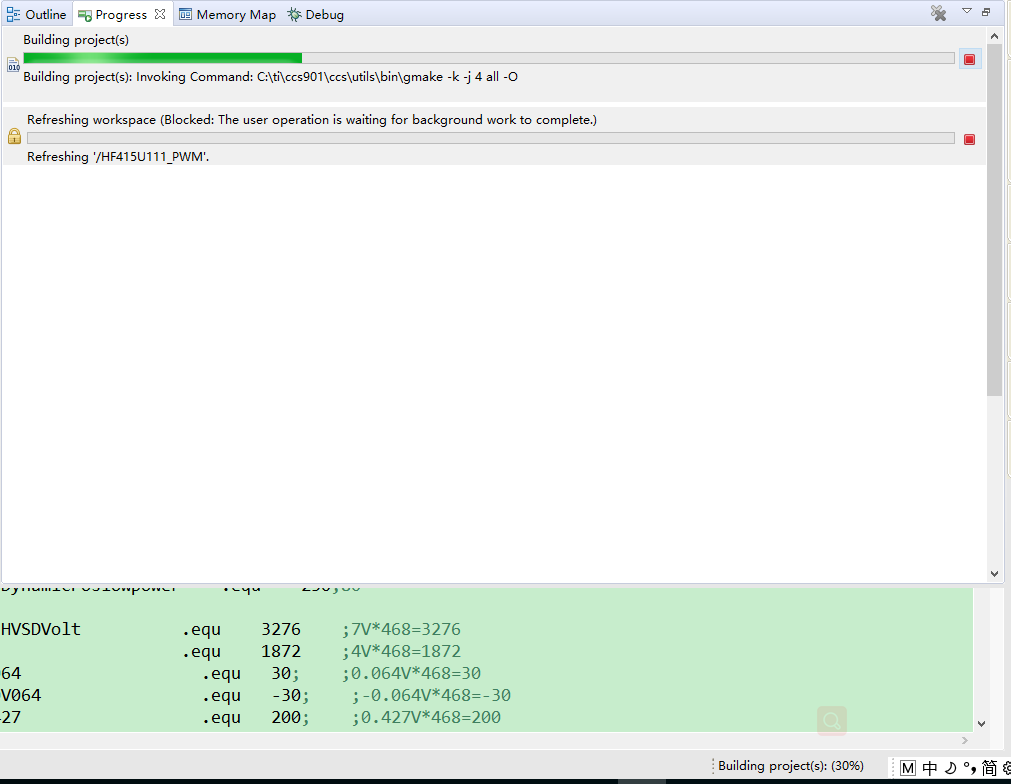Click the comment ";0.064V*468=30"
The image size is (1011, 784).
tap(411, 673)
